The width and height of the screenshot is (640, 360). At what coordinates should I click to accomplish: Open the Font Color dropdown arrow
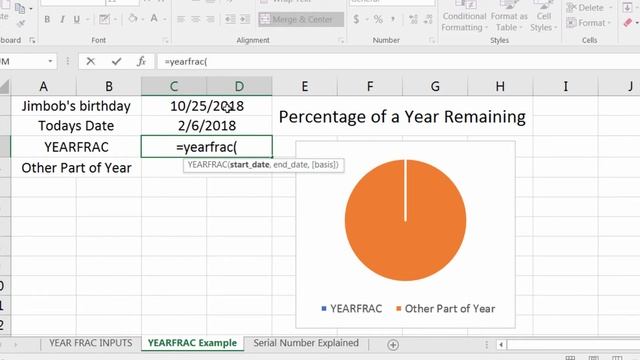coord(164,20)
